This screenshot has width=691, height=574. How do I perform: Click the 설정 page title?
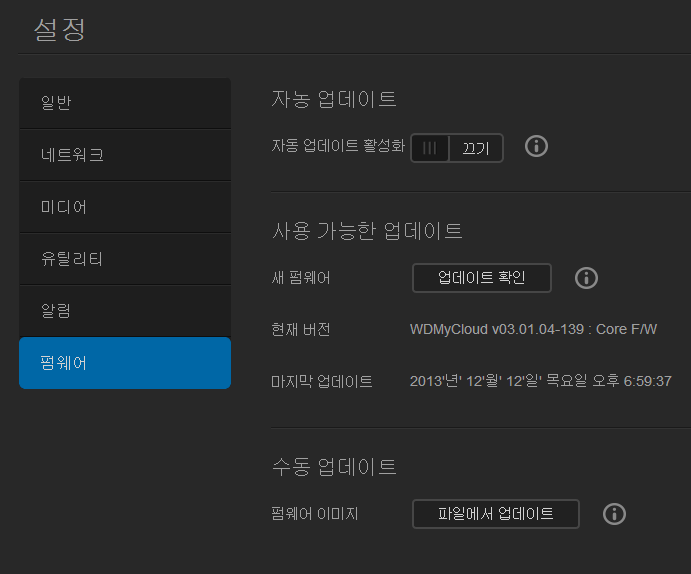(x=60, y=28)
